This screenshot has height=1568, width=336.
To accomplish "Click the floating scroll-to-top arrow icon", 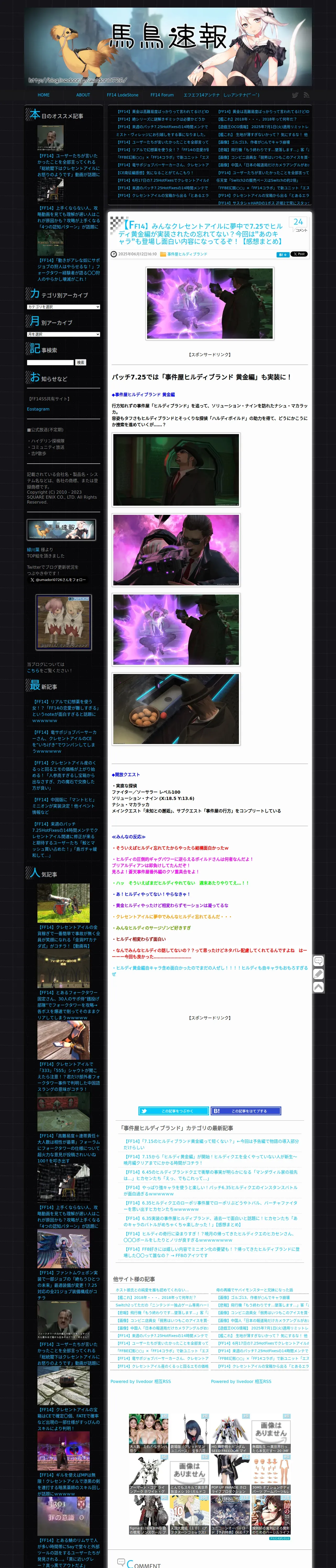I will (x=318, y=987).
